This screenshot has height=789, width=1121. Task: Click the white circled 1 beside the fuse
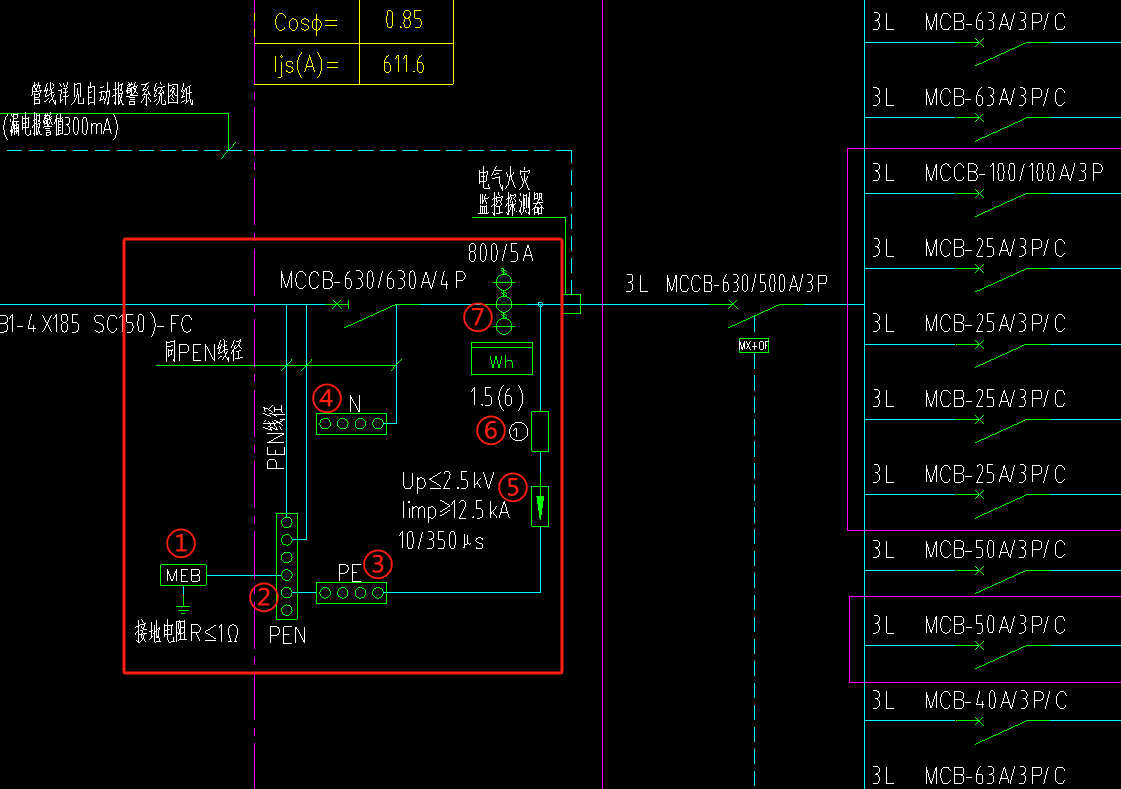518,432
